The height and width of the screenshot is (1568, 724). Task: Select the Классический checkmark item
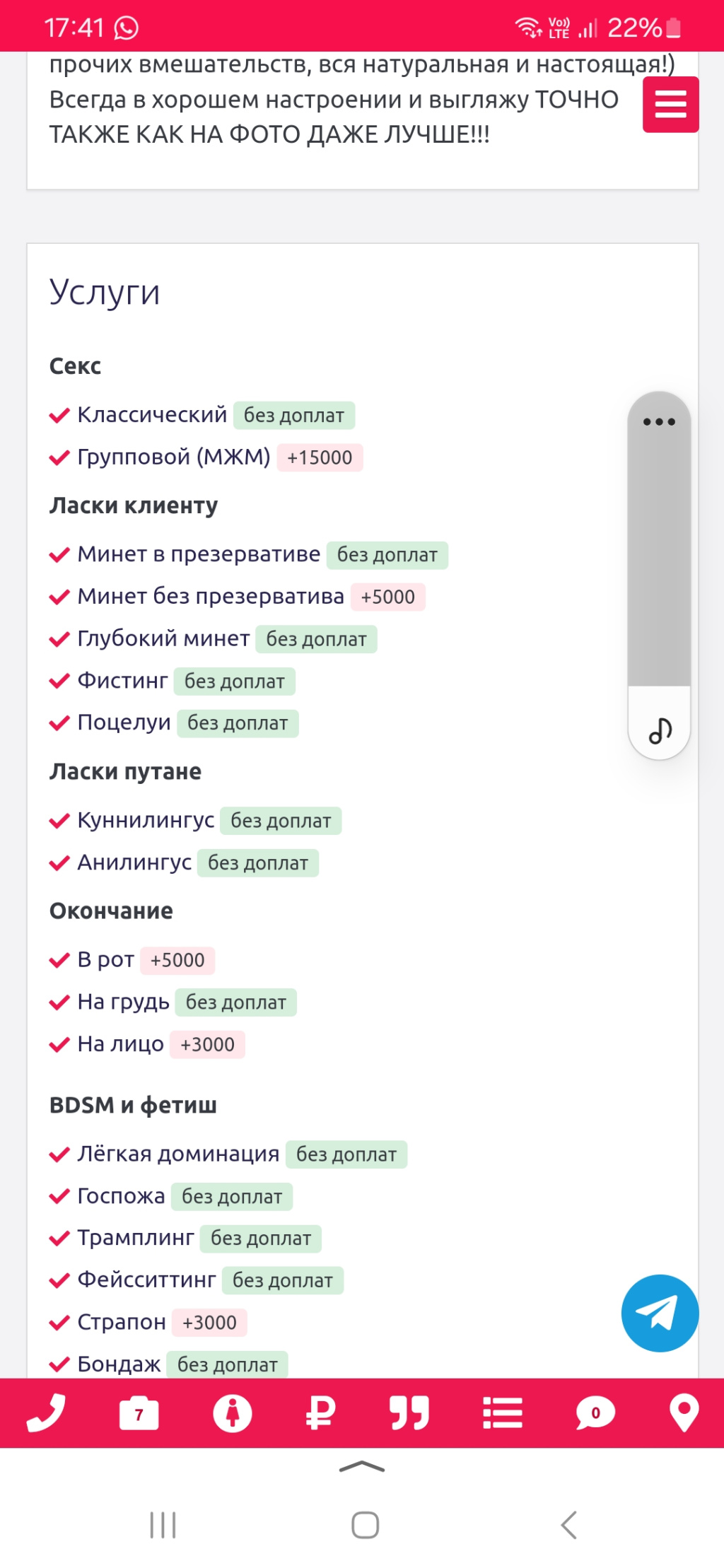click(151, 415)
